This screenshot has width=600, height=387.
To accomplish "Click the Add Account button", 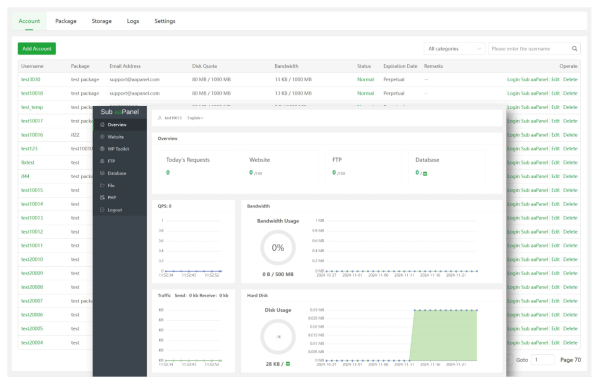I will point(37,49).
